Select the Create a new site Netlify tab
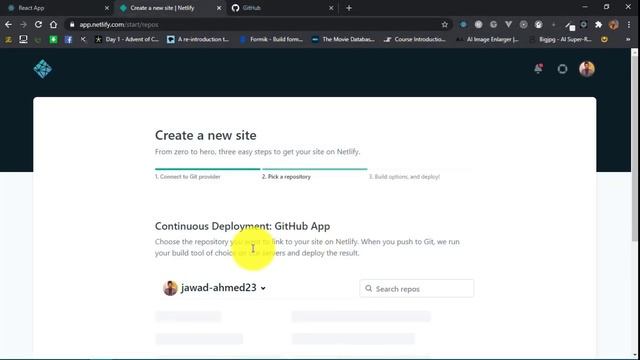This screenshot has width=640, height=360. [x=169, y=8]
